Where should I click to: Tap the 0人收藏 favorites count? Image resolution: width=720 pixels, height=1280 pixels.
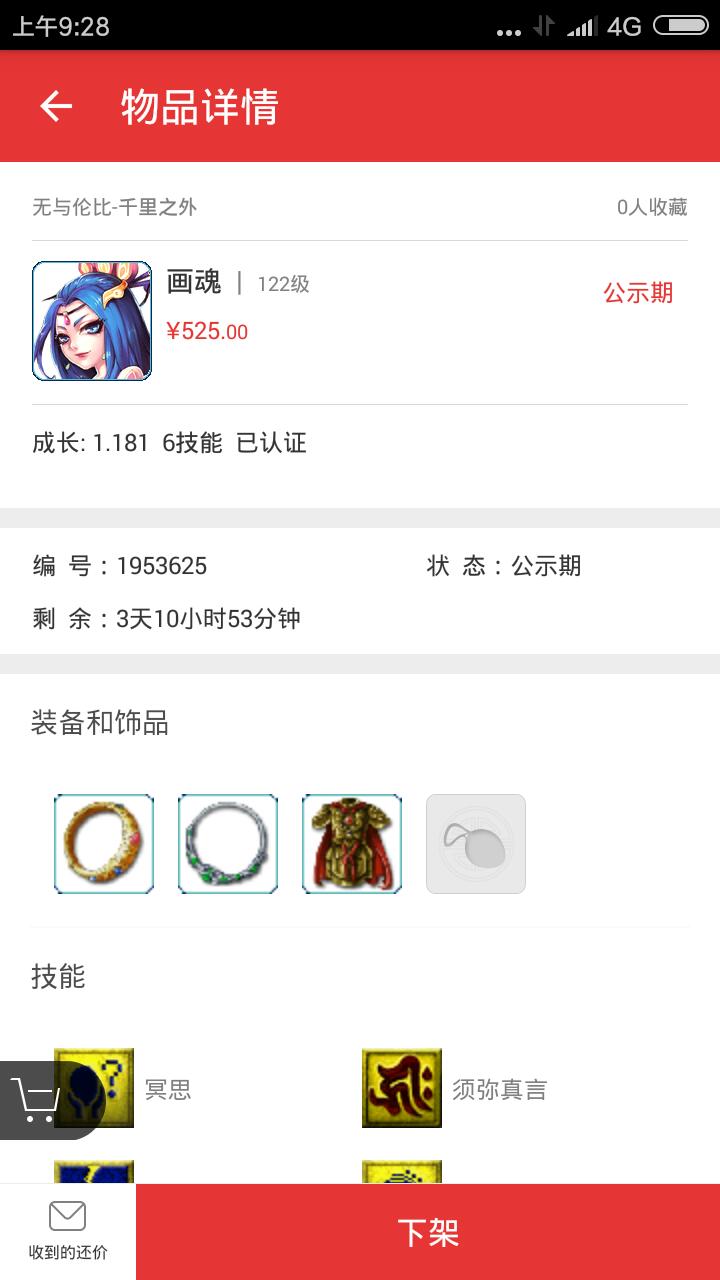[652, 207]
